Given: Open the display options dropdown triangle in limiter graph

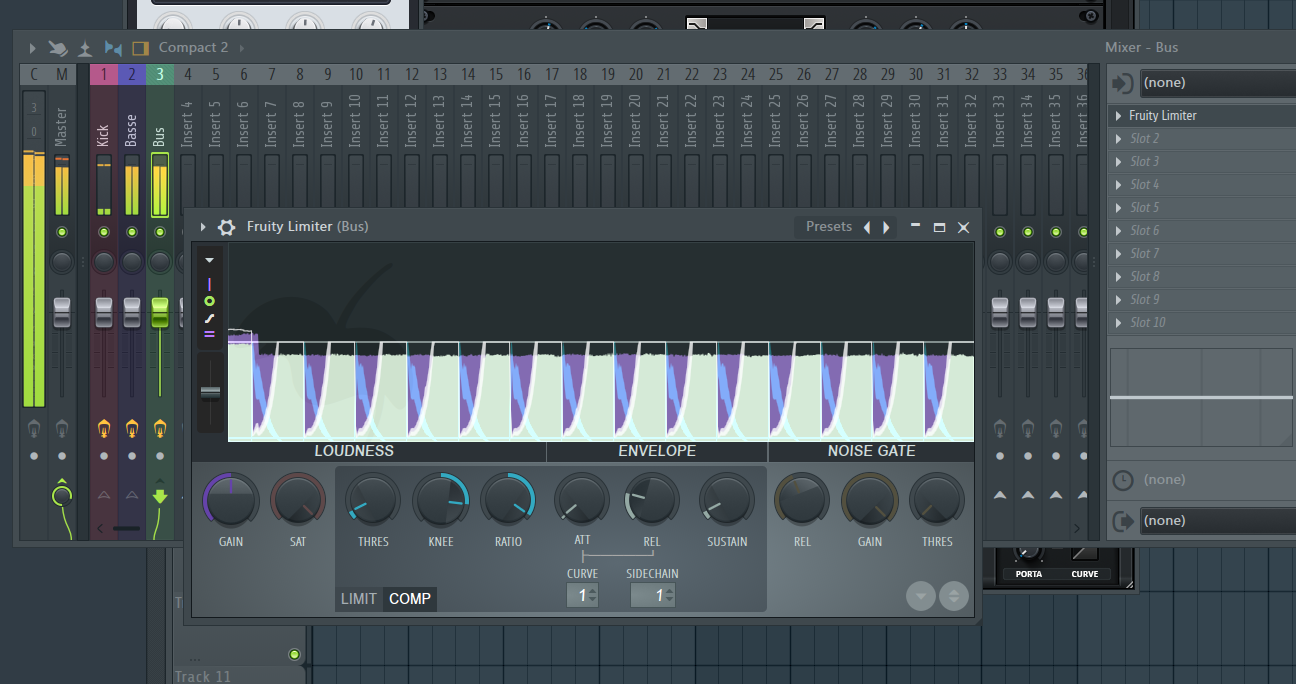Looking at the screenshot, I should pyautogui.click(x=210, y=260).
